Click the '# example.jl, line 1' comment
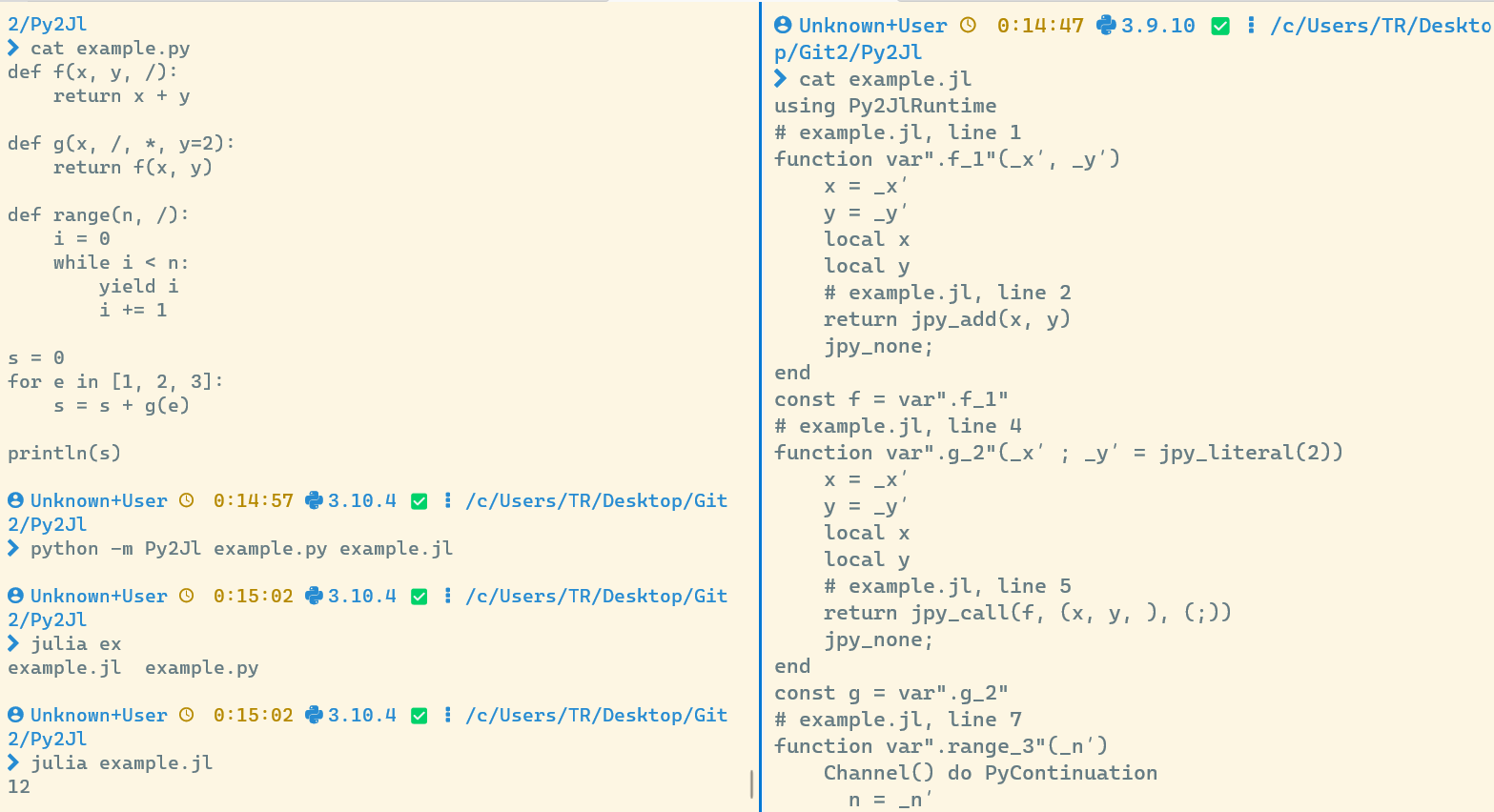The image size is (1494, 812). click(898, 132)
